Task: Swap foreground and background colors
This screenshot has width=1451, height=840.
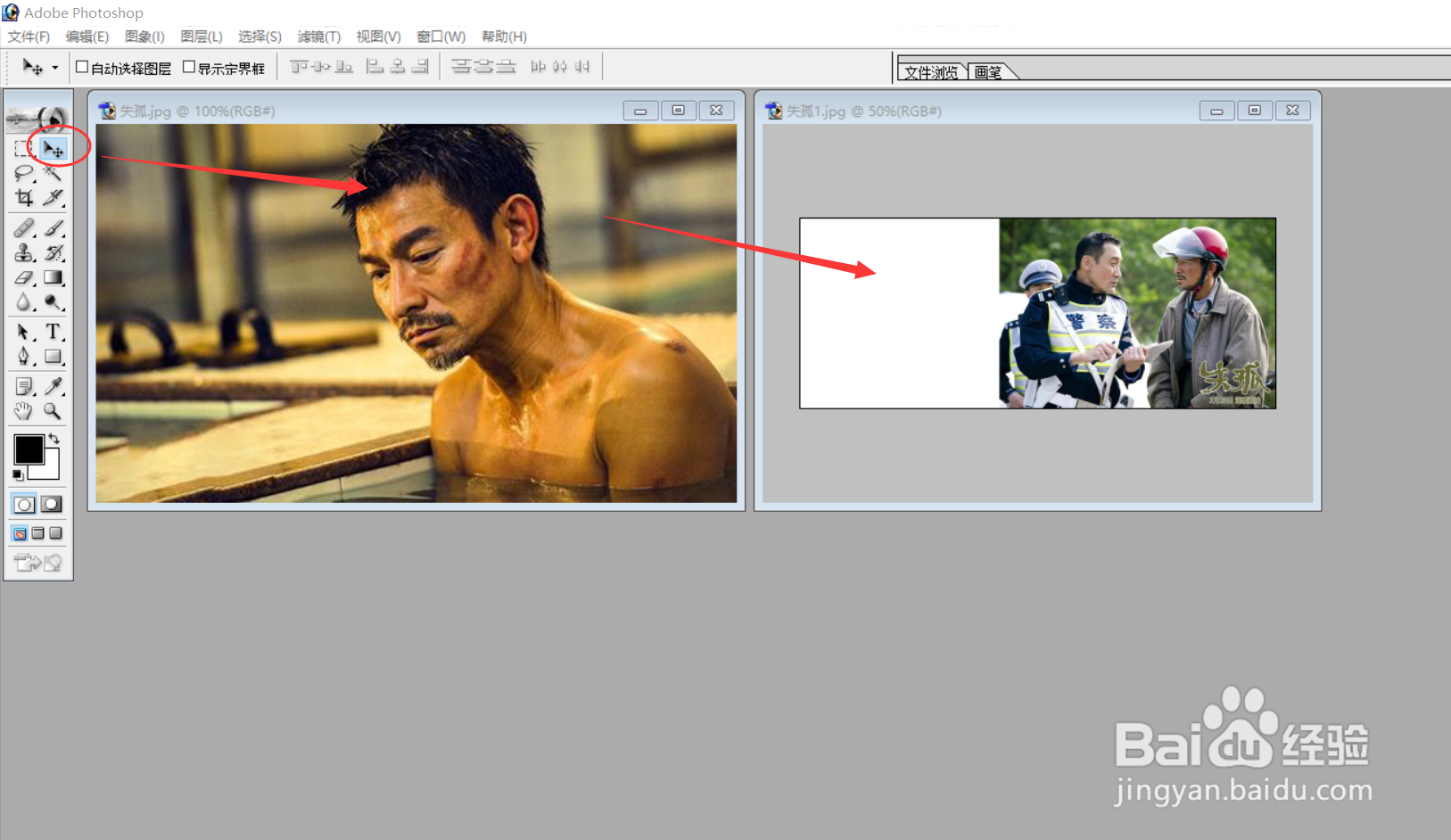Action: (54, 438)
